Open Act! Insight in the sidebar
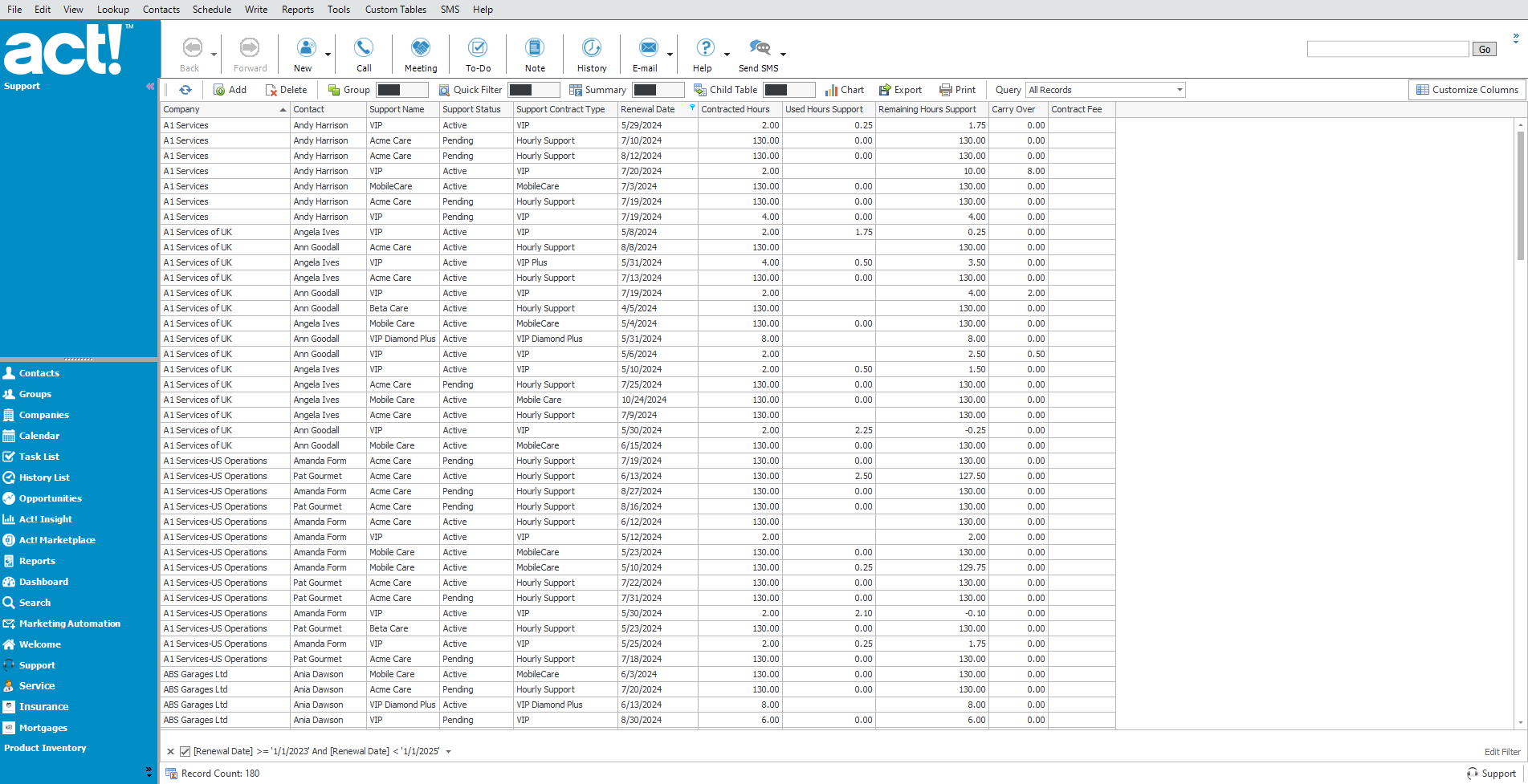 point(45,519)
